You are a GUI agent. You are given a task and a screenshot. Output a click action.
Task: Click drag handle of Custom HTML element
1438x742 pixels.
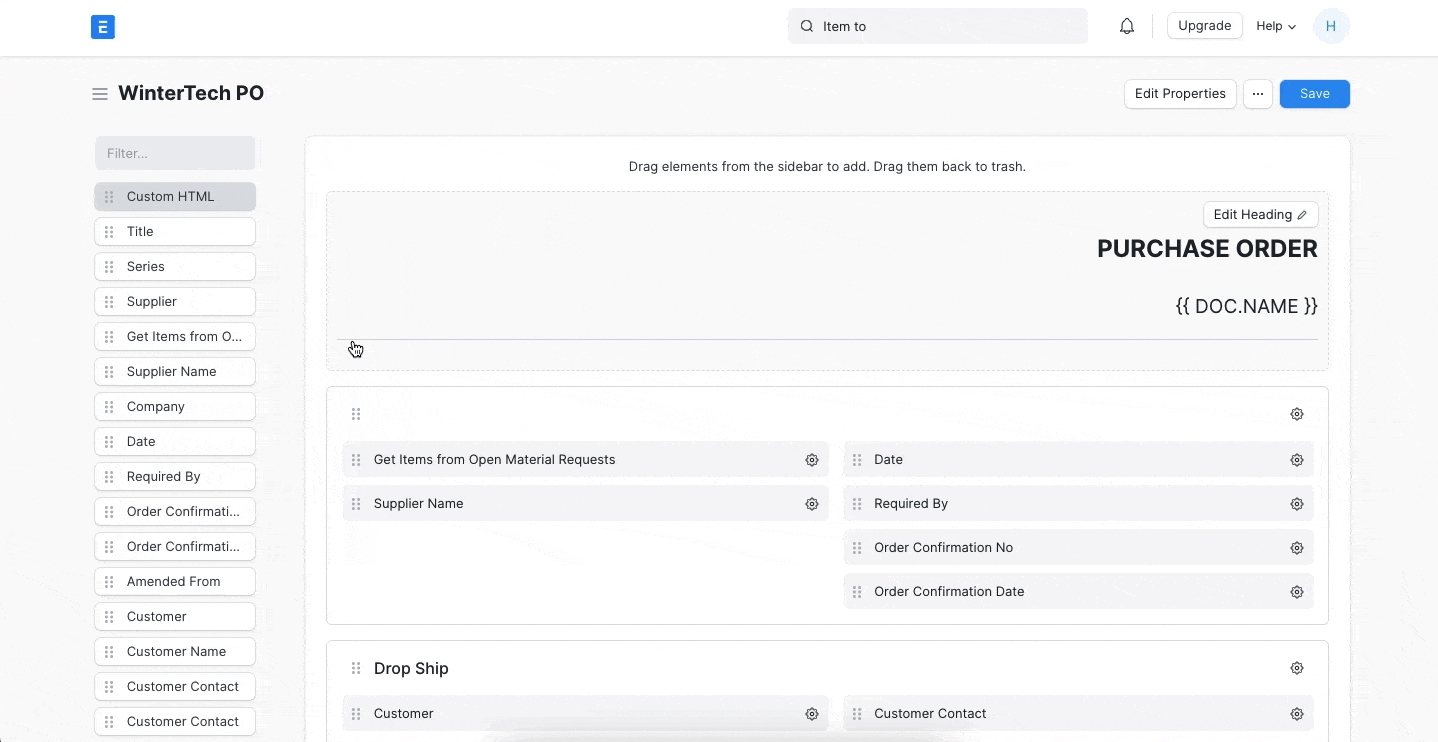[x=110, y=197]
